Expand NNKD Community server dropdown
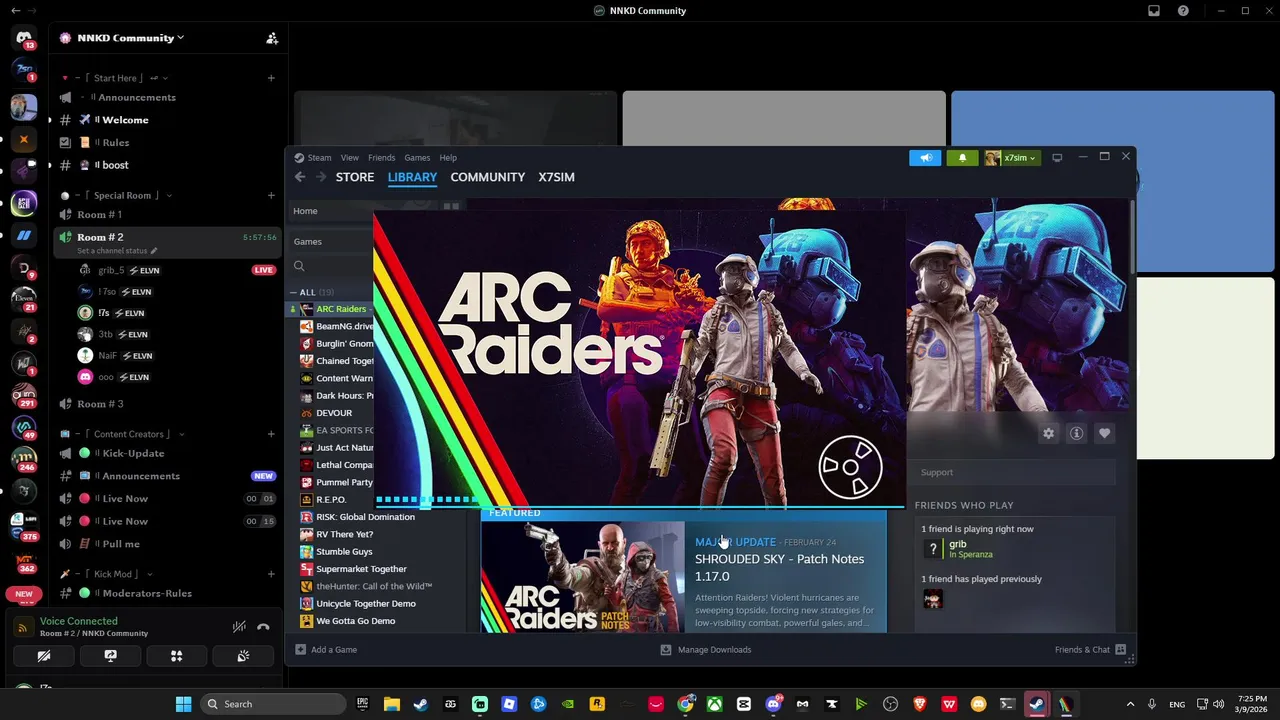The image size is (1280, 720). coord(180,38)
